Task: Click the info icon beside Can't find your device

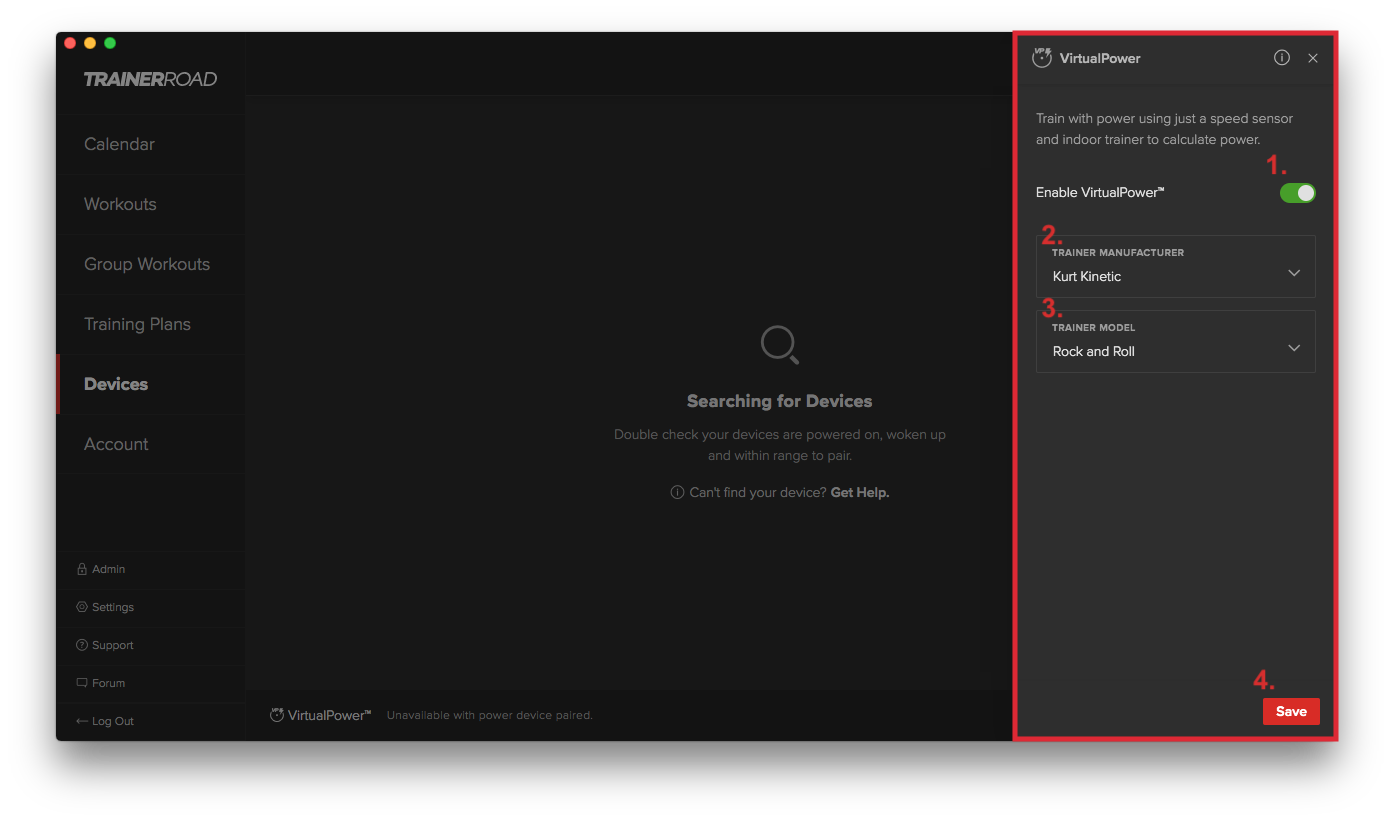Action: [677, 492]
